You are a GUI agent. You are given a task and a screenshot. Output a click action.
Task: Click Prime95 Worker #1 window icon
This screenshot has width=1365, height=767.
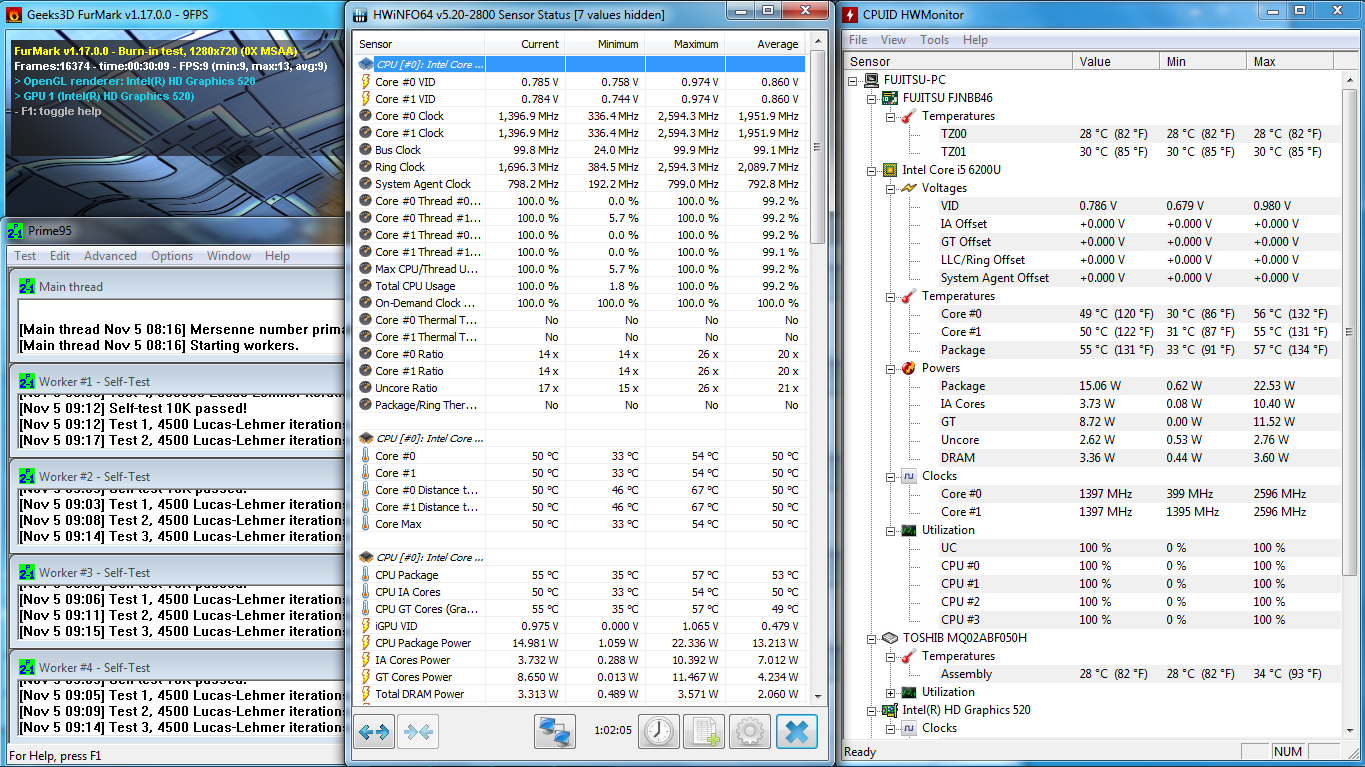pos(28,382)
